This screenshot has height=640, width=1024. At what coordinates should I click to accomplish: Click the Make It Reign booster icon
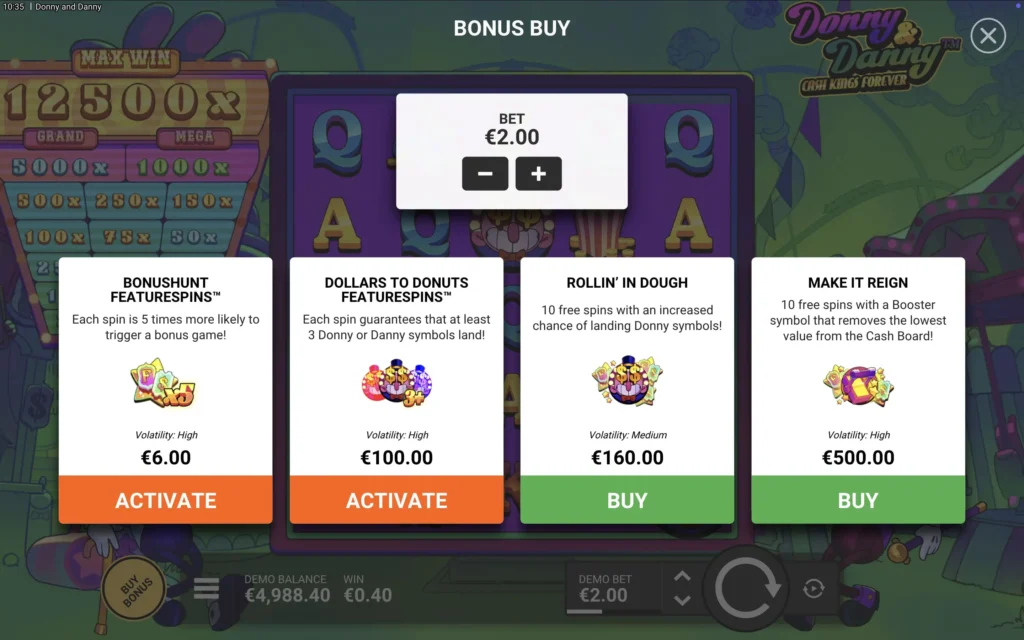tap(858, 384)
